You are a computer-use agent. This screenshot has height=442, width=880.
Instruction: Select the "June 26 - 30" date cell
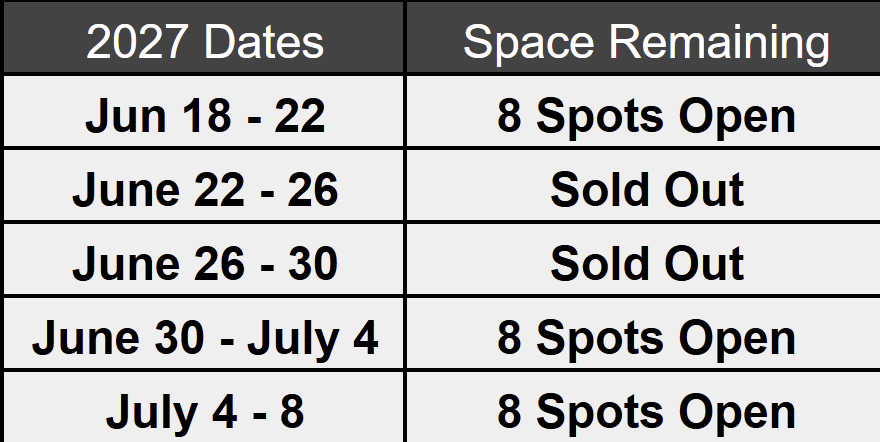tap(204, 260)
